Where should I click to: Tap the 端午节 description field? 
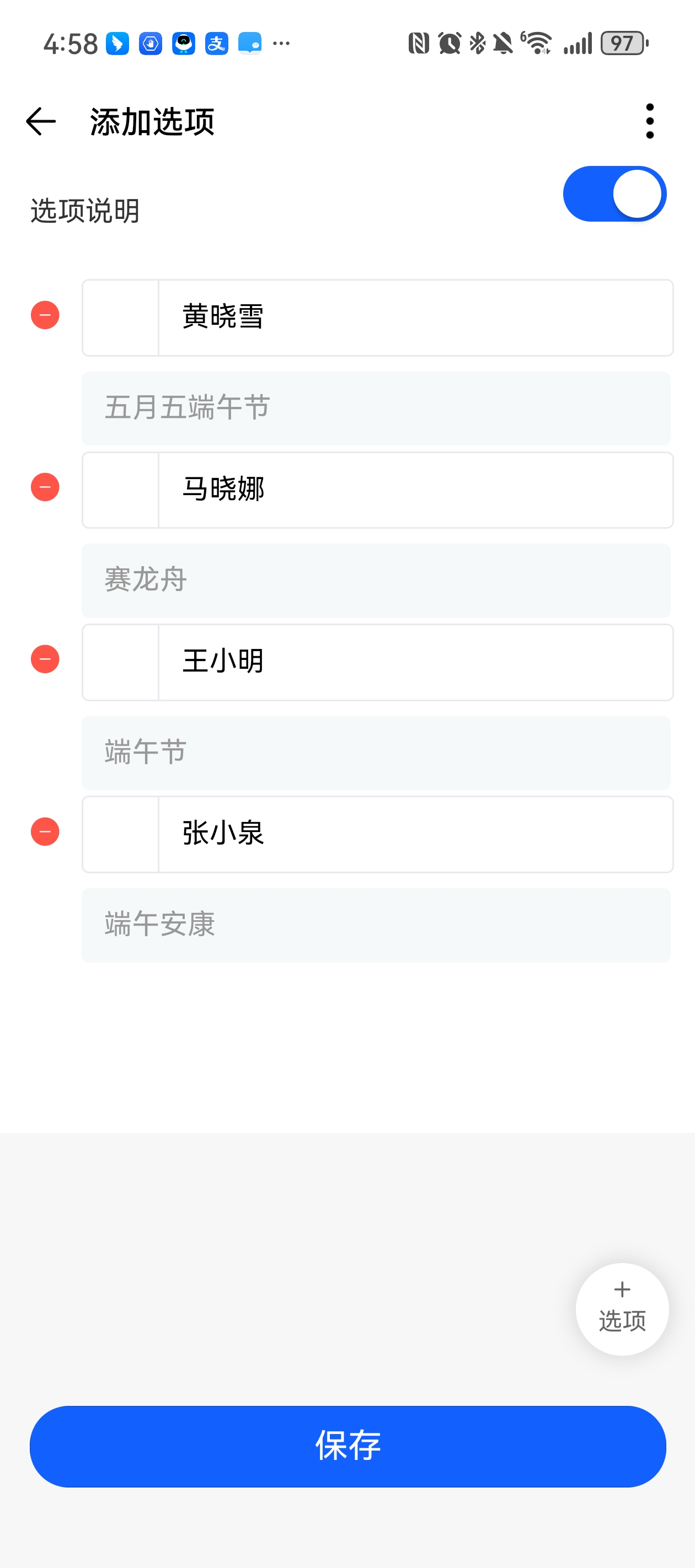point(376,753)
